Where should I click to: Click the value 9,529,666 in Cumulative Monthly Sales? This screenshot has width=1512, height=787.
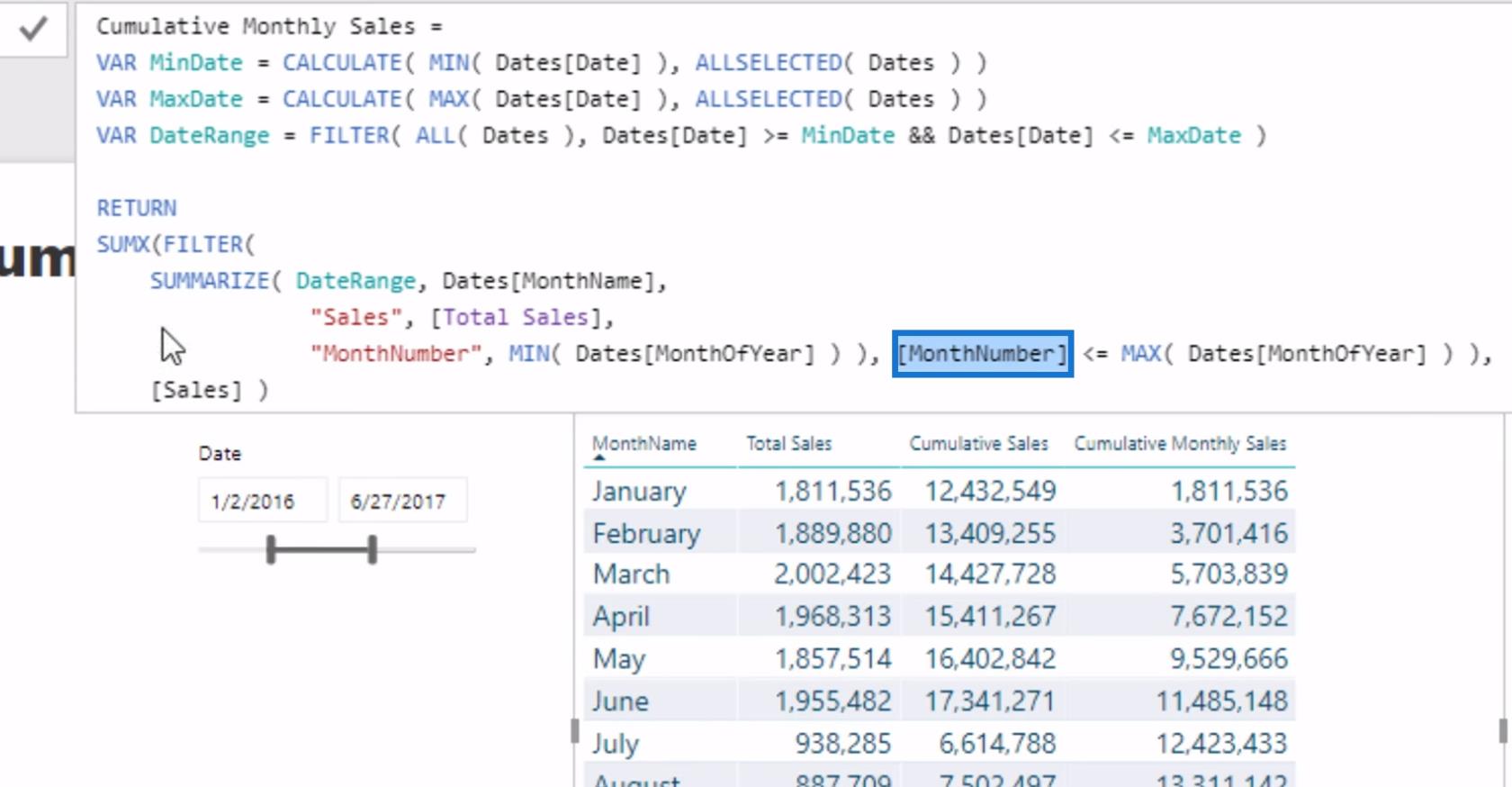pos(1228,659)
